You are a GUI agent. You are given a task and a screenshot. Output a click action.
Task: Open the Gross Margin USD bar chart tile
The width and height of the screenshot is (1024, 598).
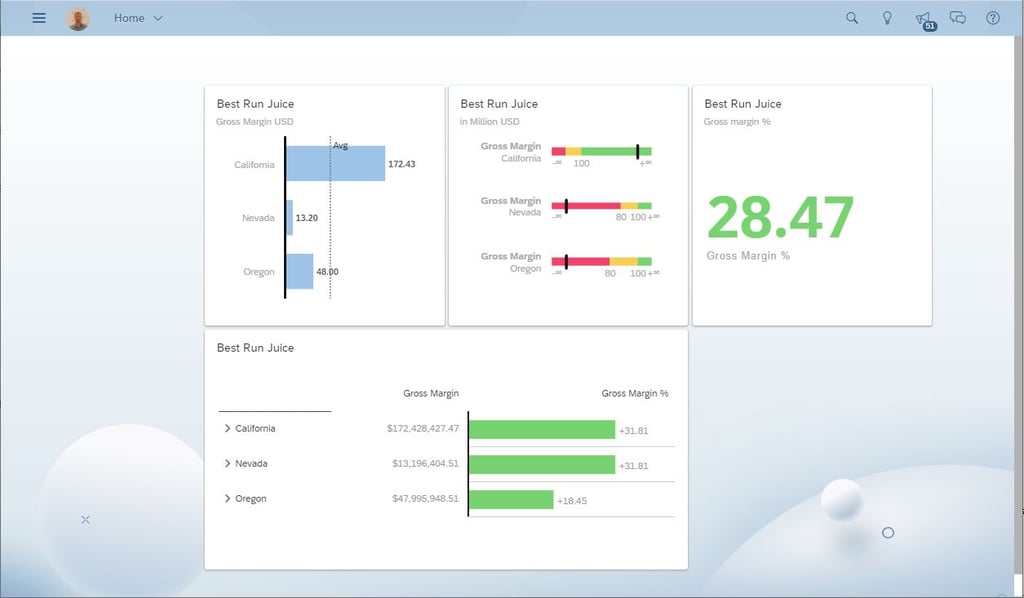324,204
